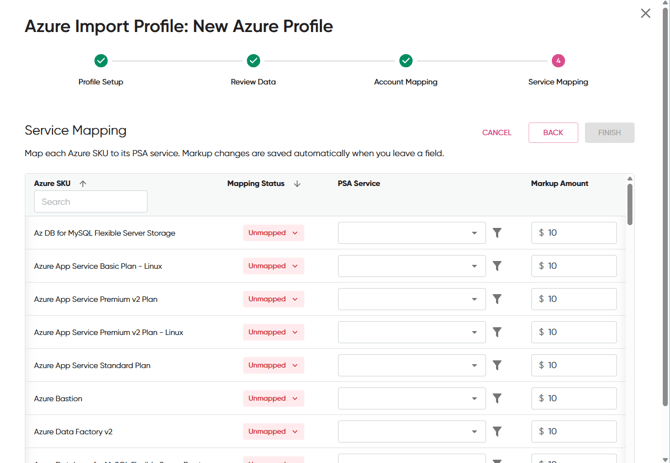This screenshot has width=670, height=463.
Task: Open PSA Service dropdown for Az DB for MySQL row
Action: coord(411,233)
